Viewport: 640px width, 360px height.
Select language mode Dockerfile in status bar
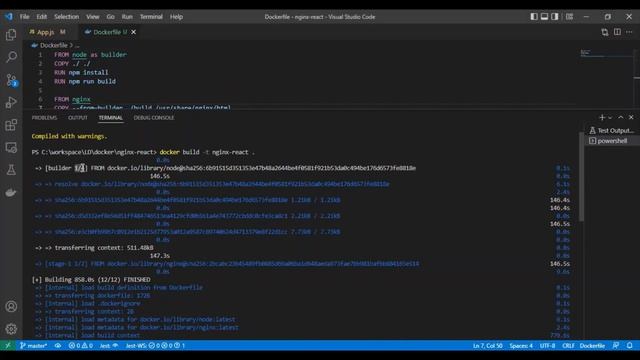(x=592, y=345)
